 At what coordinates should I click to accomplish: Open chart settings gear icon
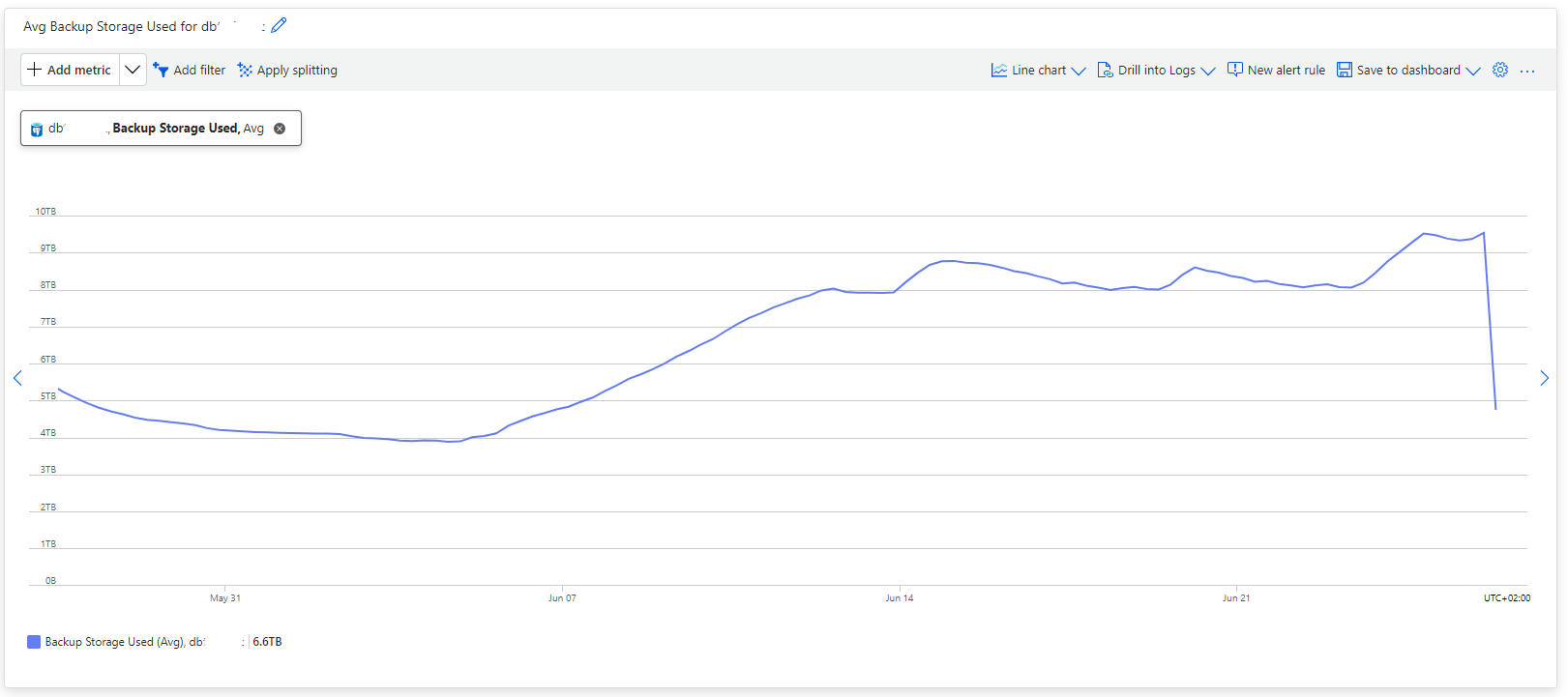point(1500,70)
